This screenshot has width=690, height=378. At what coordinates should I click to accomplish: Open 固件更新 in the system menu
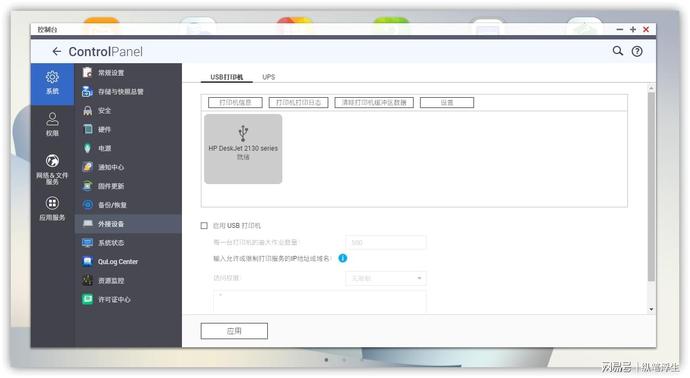pyautogui.click(x=128, y=186)
